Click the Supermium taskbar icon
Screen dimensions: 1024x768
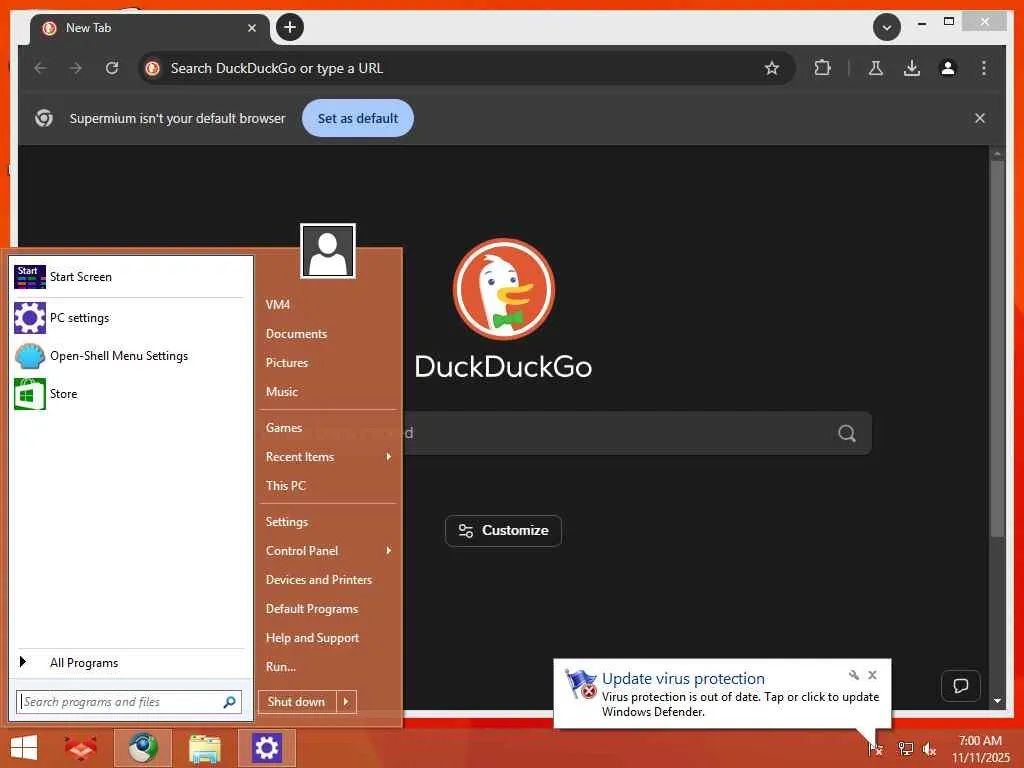tap(142, 748)
